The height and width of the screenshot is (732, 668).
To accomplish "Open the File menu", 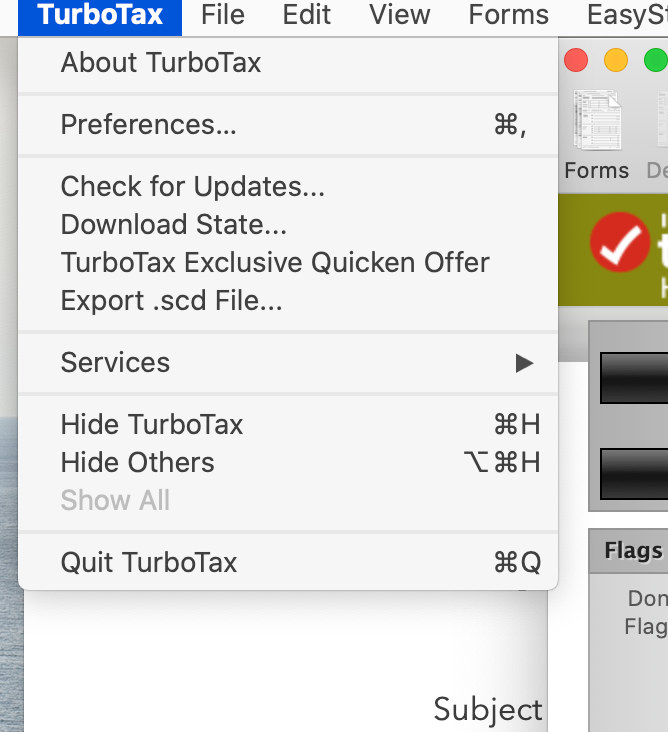I will click(x=223, y=16).
